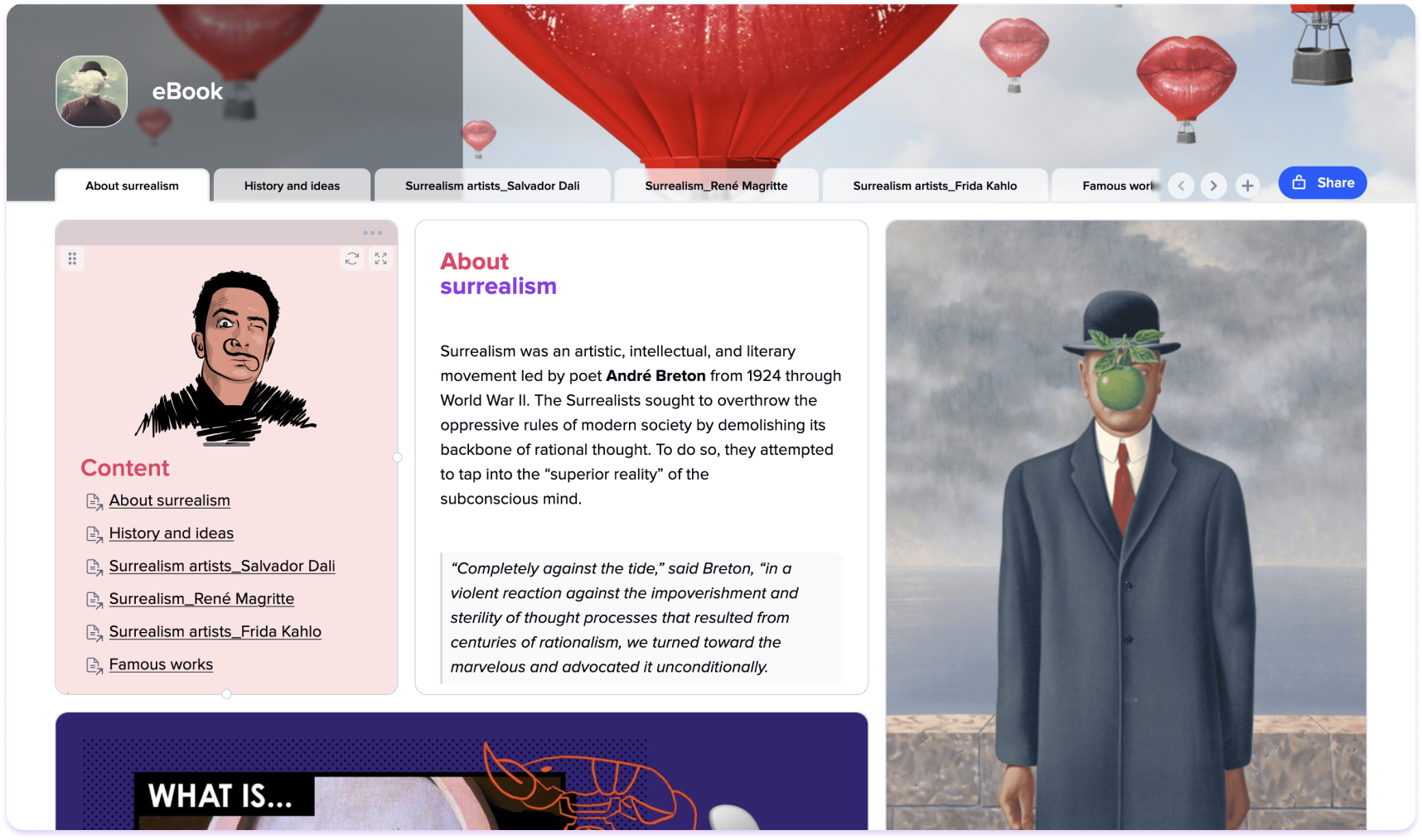The width and height of the screenshot is (1422, 840).
Task: Click the Salvador Dali illustration
Action: tap(226, 358)
